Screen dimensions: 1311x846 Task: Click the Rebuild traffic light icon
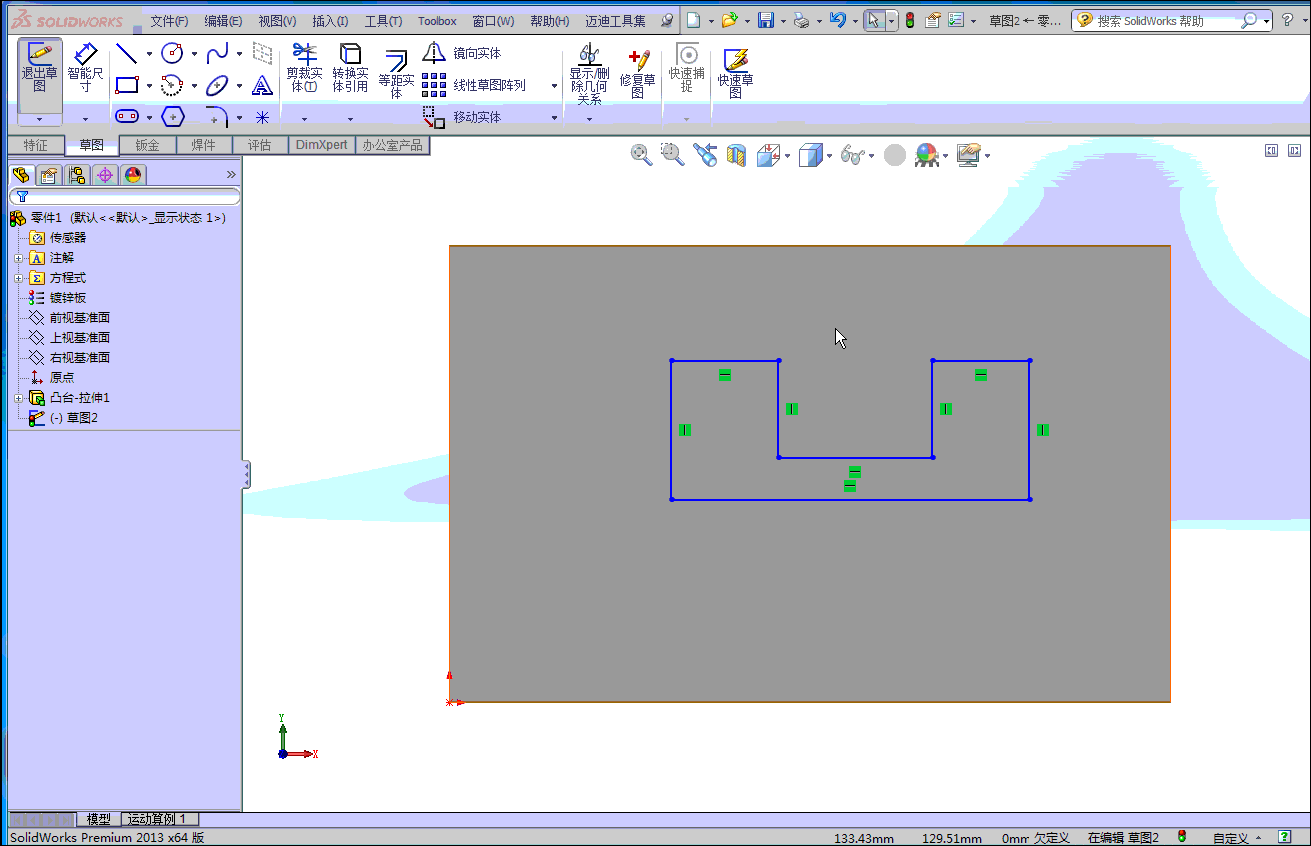pyautogui.click(x=909, y=20)
